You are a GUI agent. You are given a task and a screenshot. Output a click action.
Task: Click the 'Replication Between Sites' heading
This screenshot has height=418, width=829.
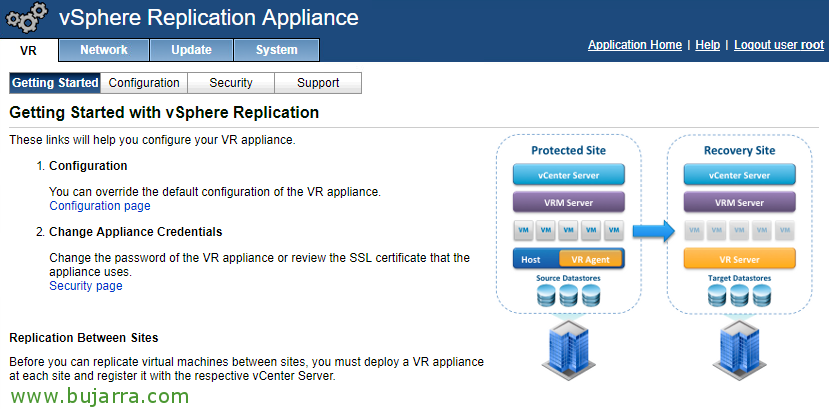[x=84, y=338]
